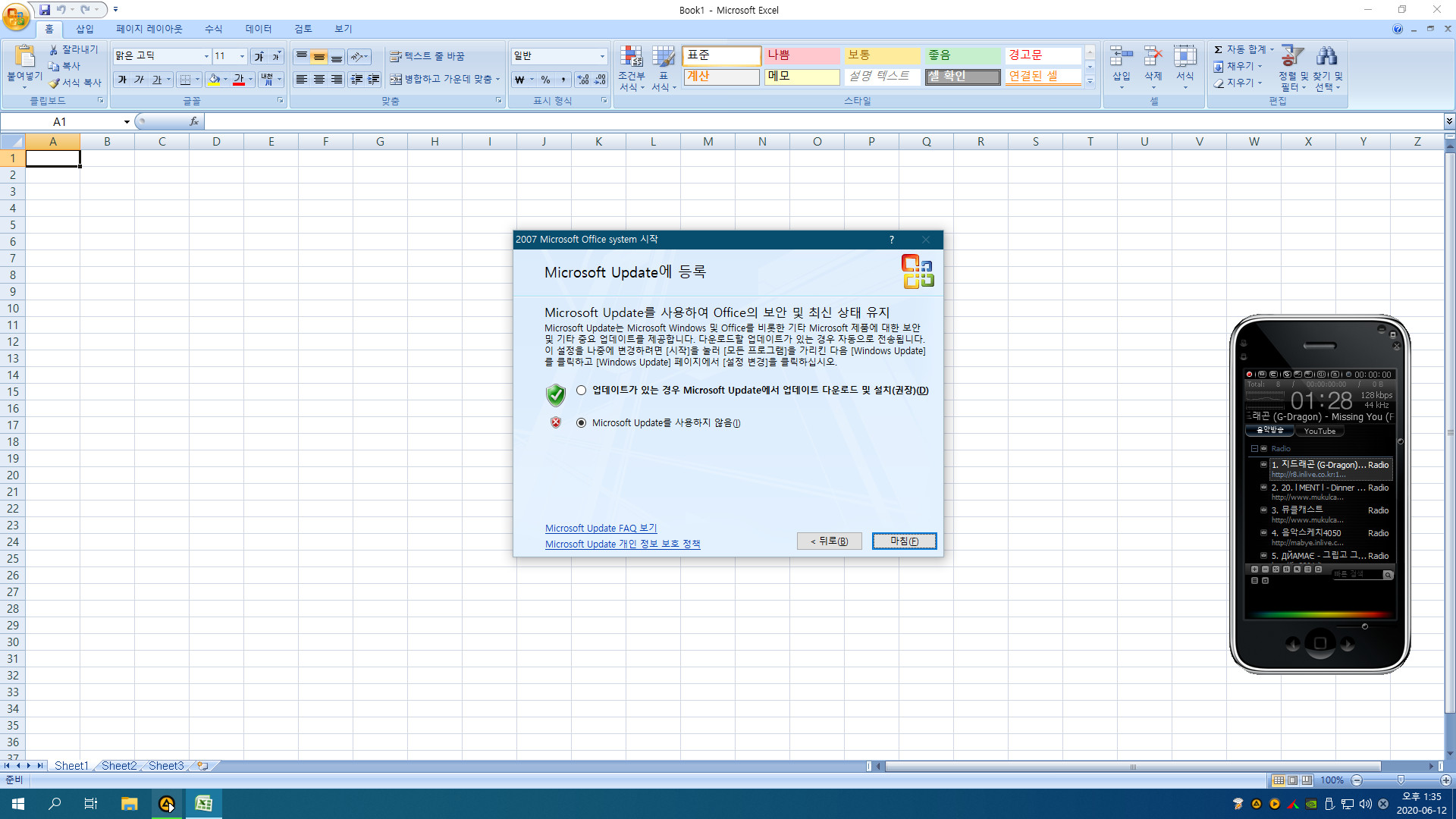
Task: Open the font size dropdown
Action: tap(242, 56)
